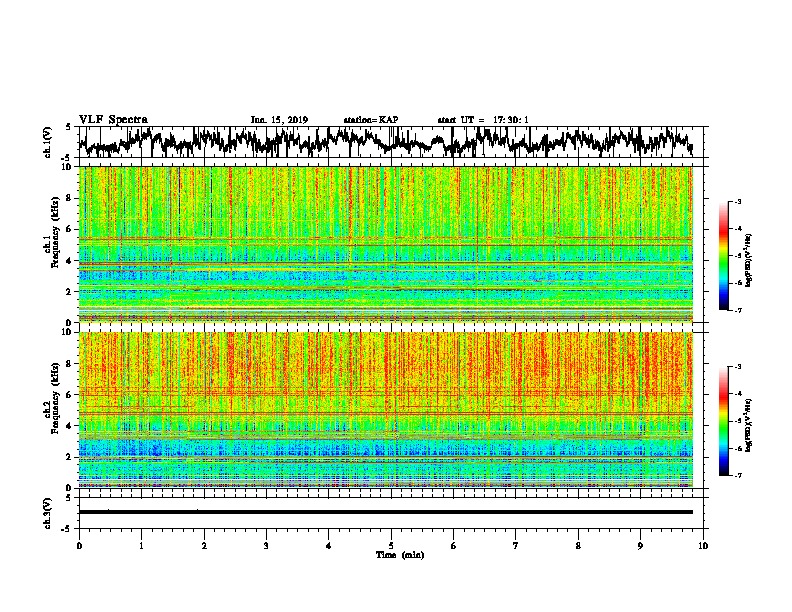Click tick "4" on the Time axis
Viewport: 792px width, 612px height.
pyautogui.click(x=328, y=546)
